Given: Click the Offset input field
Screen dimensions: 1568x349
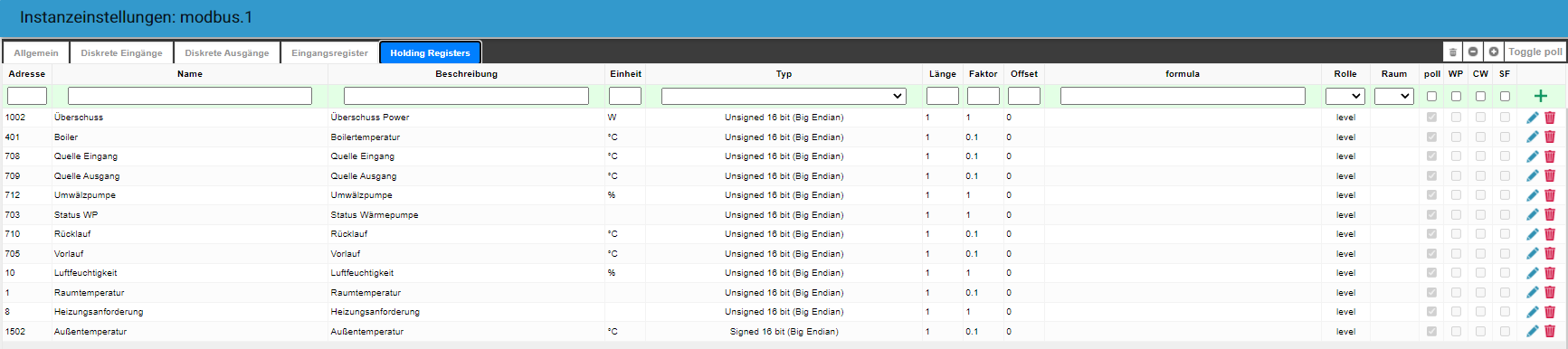Looking at the screenshot, I should coord(1024,96).
